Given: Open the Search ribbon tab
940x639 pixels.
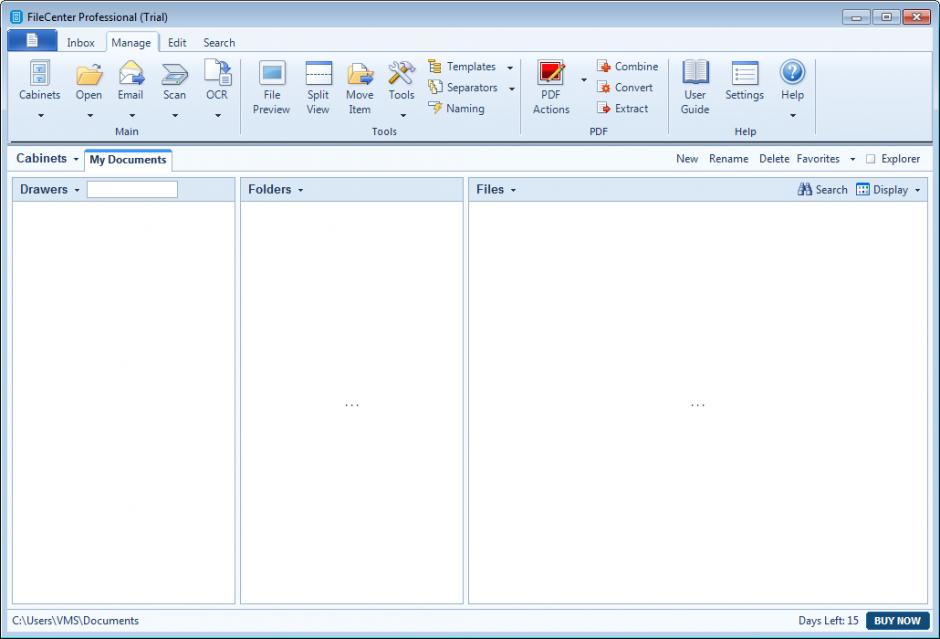Looking at the screenshot, I should [219, 43].
